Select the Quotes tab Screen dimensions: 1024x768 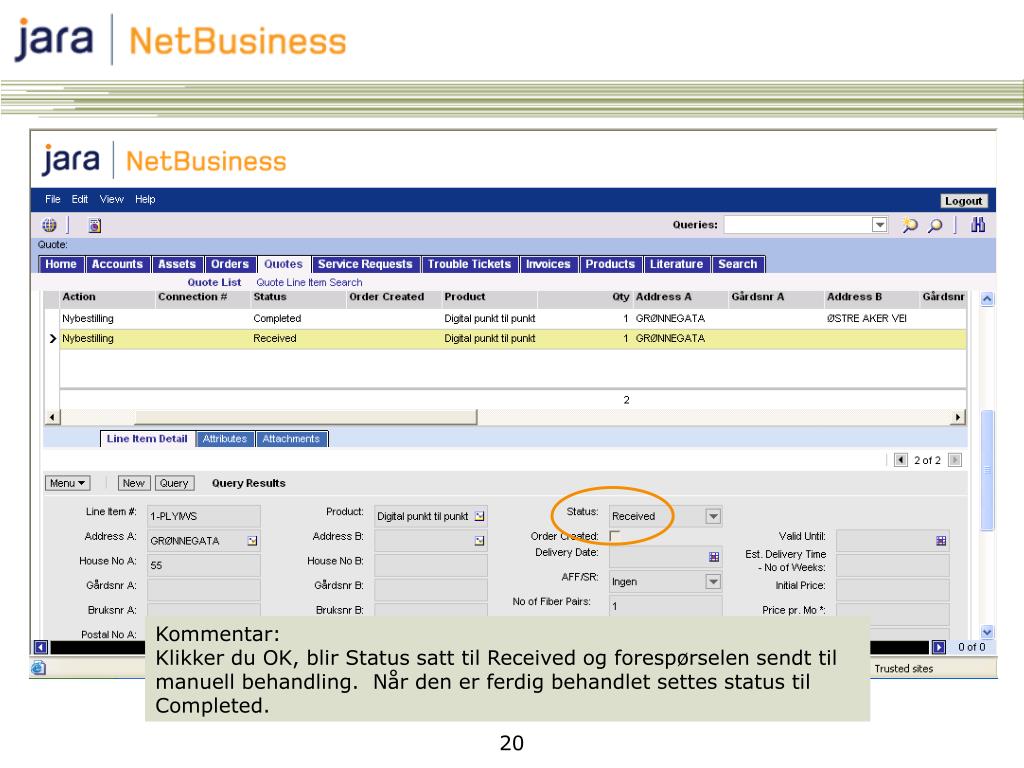(x=283, y=264)
